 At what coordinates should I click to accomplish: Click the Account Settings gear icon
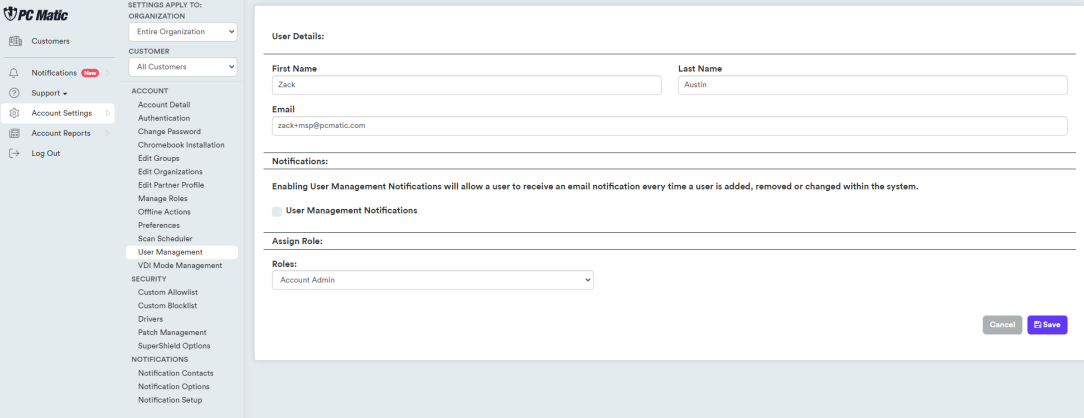(x=15, y=113)
